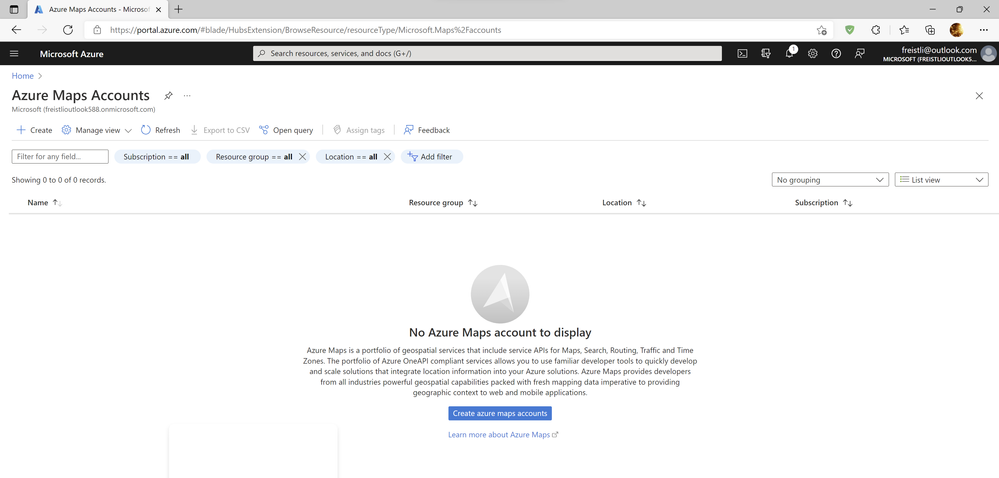The image size is (999, 478).
Task: Go back in the browser
Action: tap(17, 29)
